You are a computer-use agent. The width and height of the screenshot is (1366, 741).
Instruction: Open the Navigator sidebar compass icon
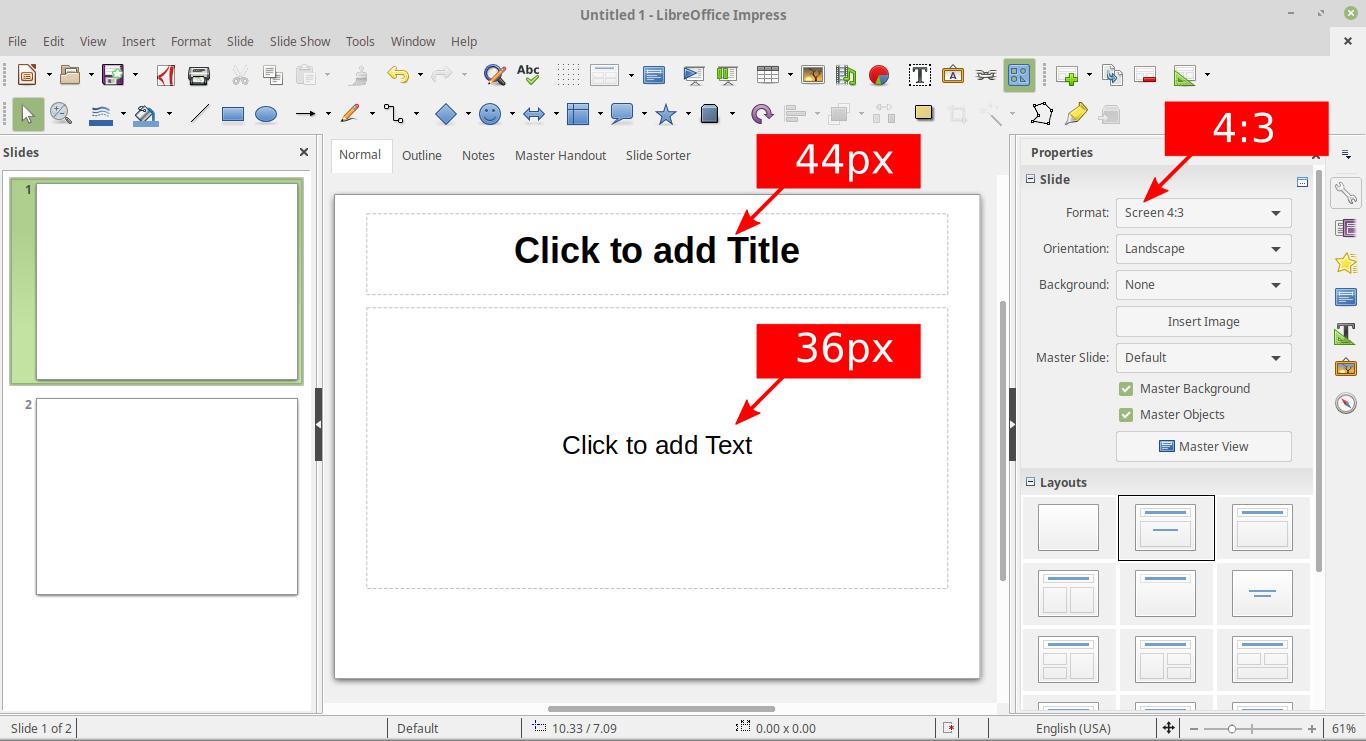(x=1346, y=403)
